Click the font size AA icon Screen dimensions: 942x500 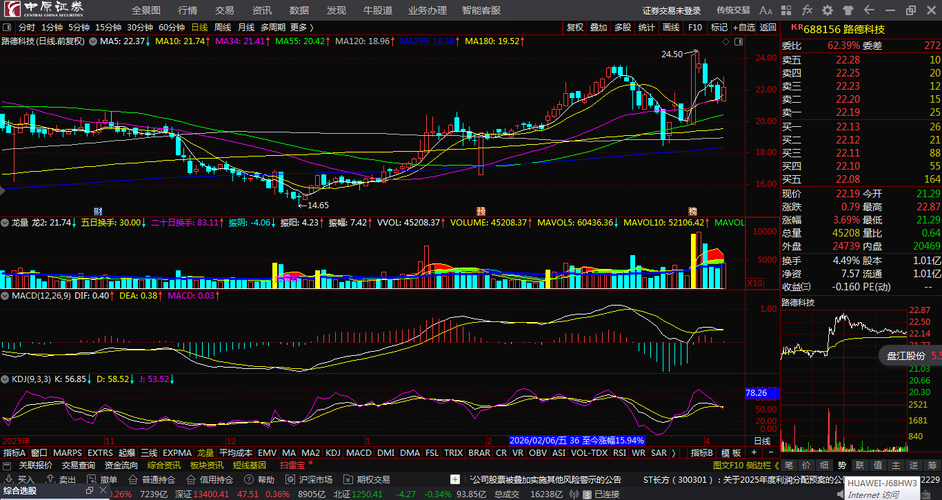pos(765,10)
